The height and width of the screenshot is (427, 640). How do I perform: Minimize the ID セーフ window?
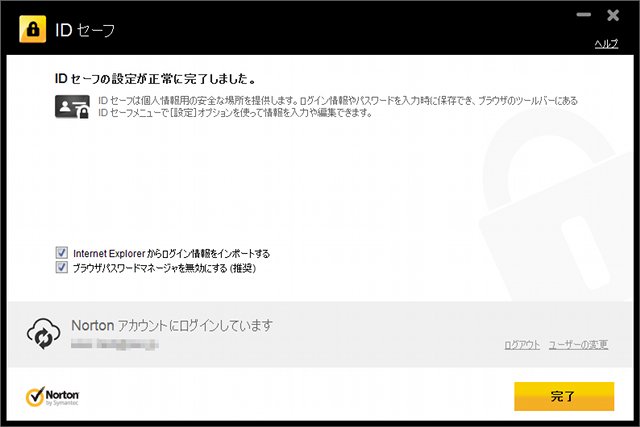coord(584,15)
